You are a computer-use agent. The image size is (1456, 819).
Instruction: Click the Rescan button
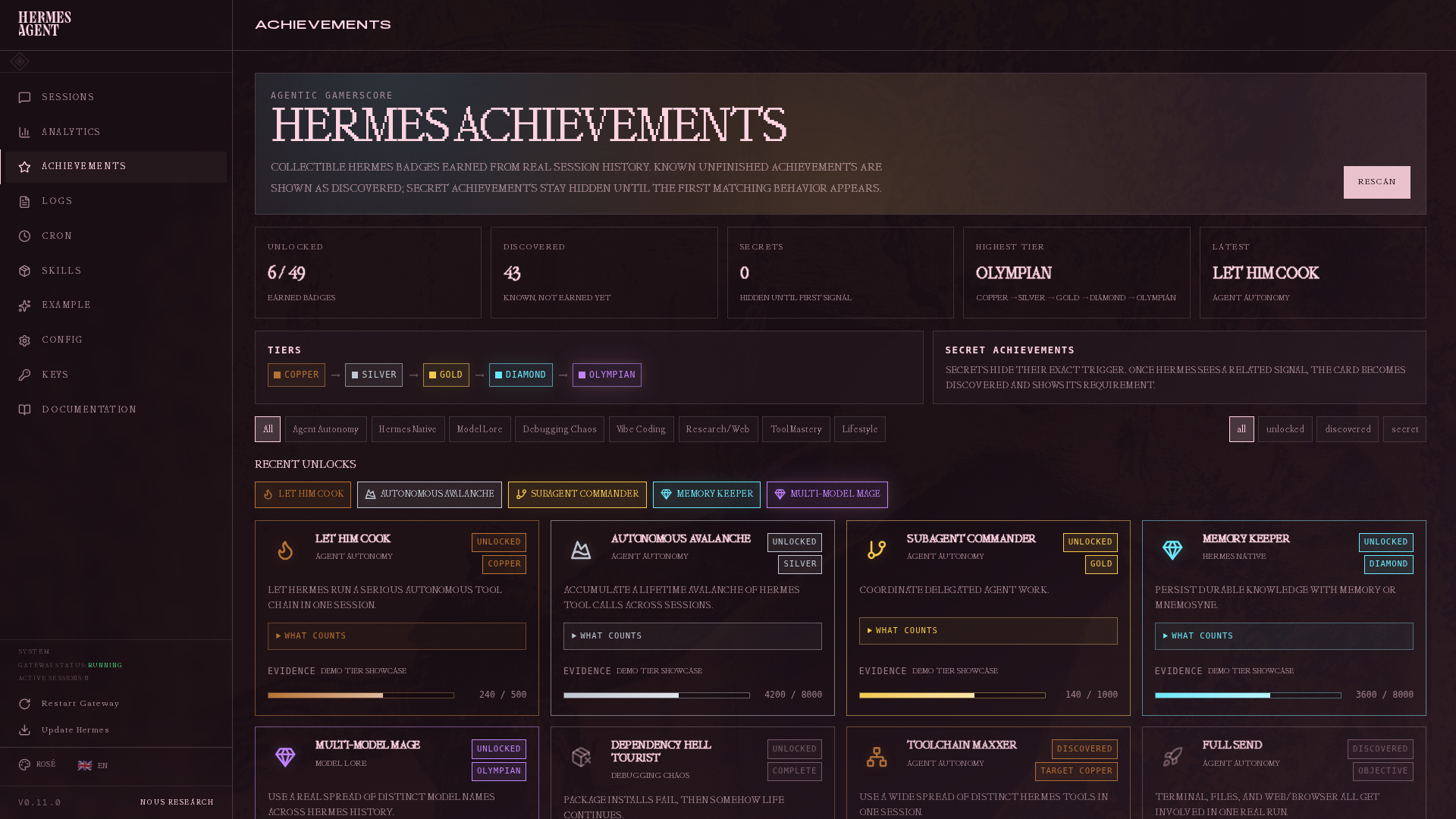tap(1377, 183)
